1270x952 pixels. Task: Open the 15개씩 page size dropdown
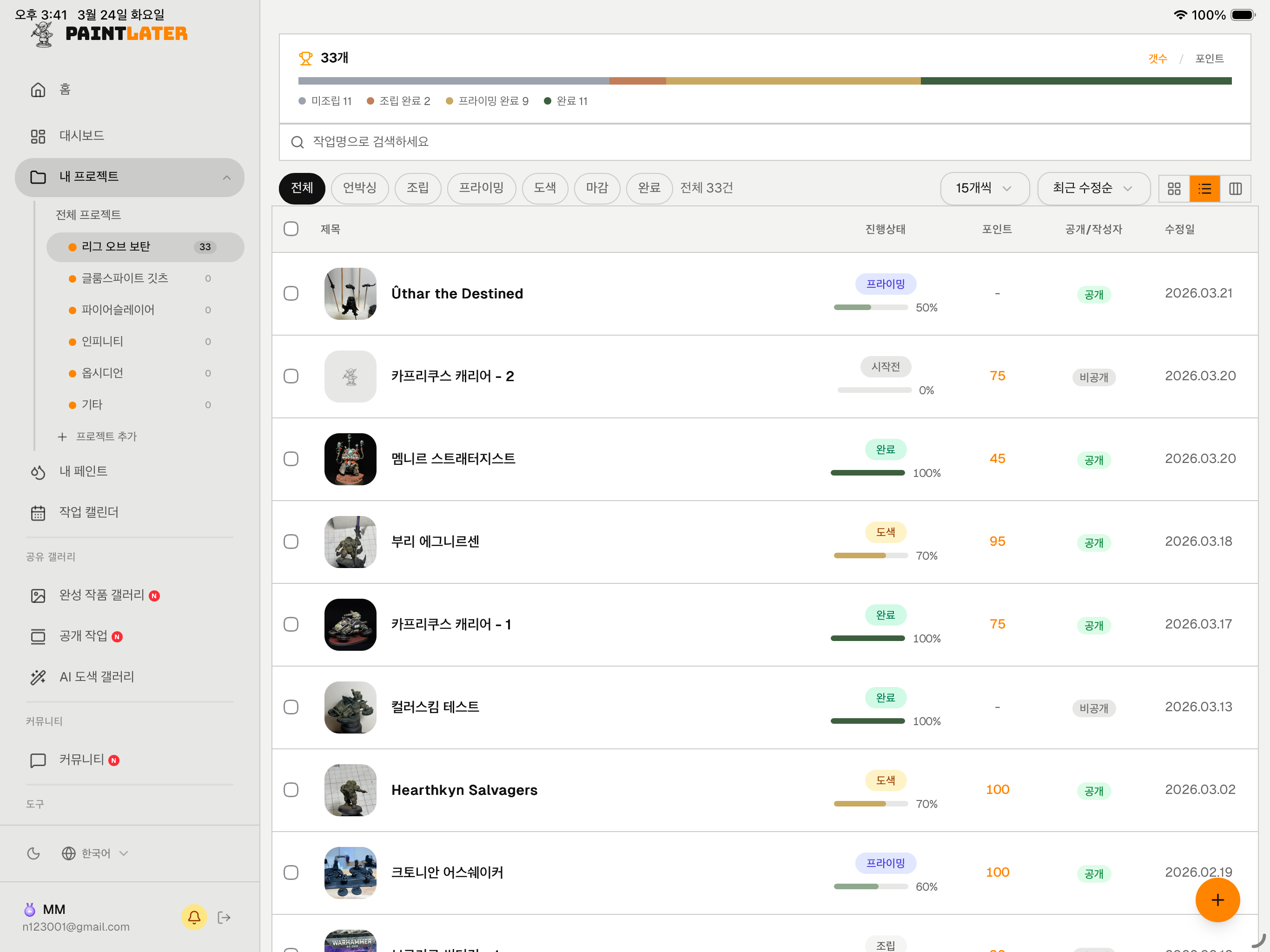985,188
